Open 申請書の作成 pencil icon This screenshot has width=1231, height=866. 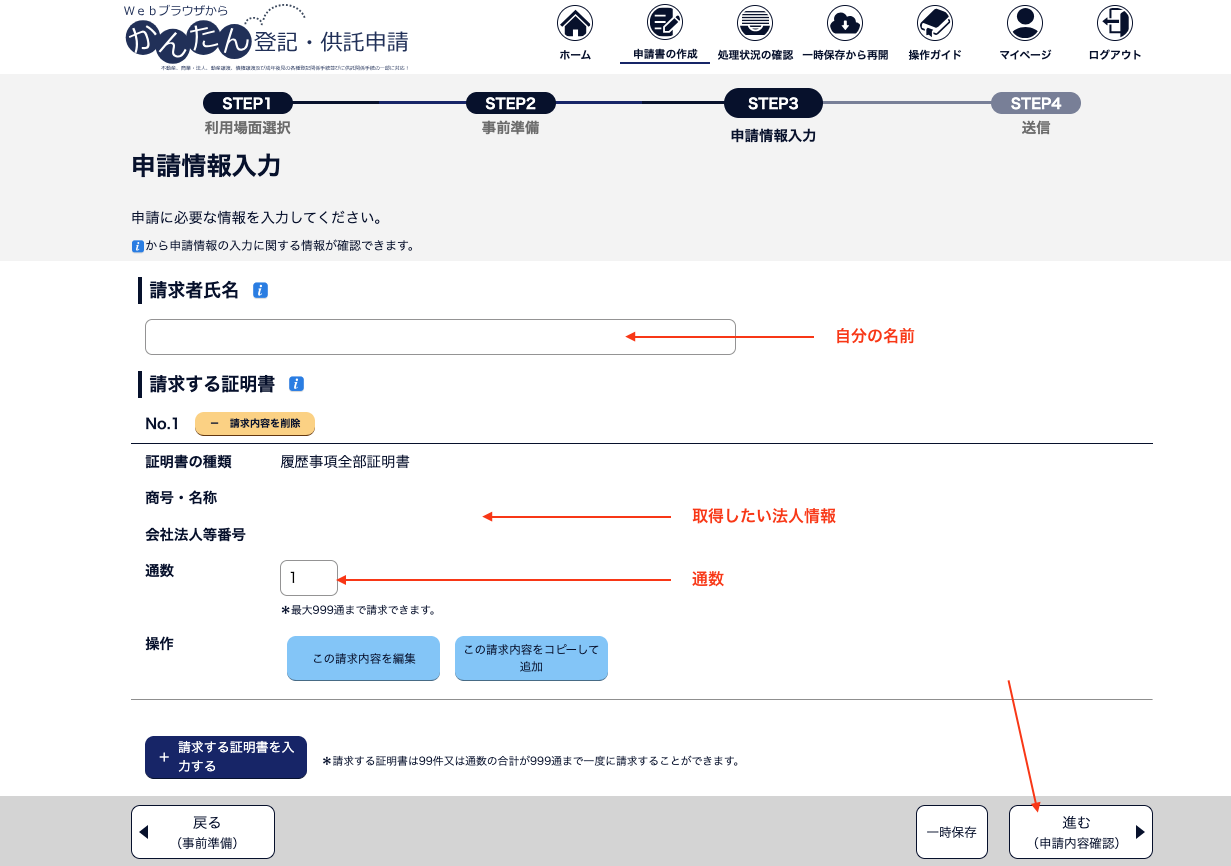pyautogui.click(x=664, y=23)
